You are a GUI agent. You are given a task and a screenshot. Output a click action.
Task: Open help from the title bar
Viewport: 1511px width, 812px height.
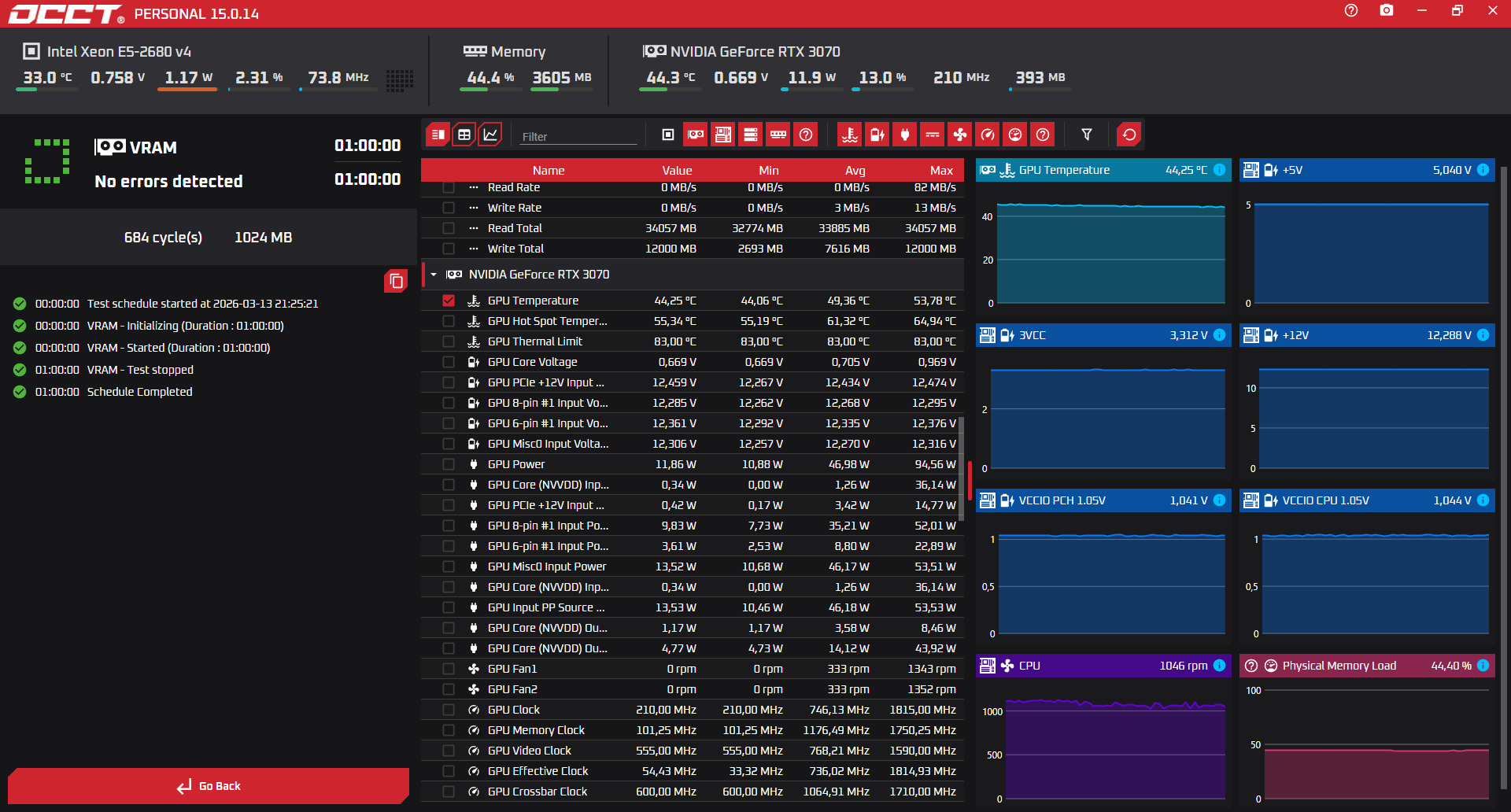(x=1351, y=10)
